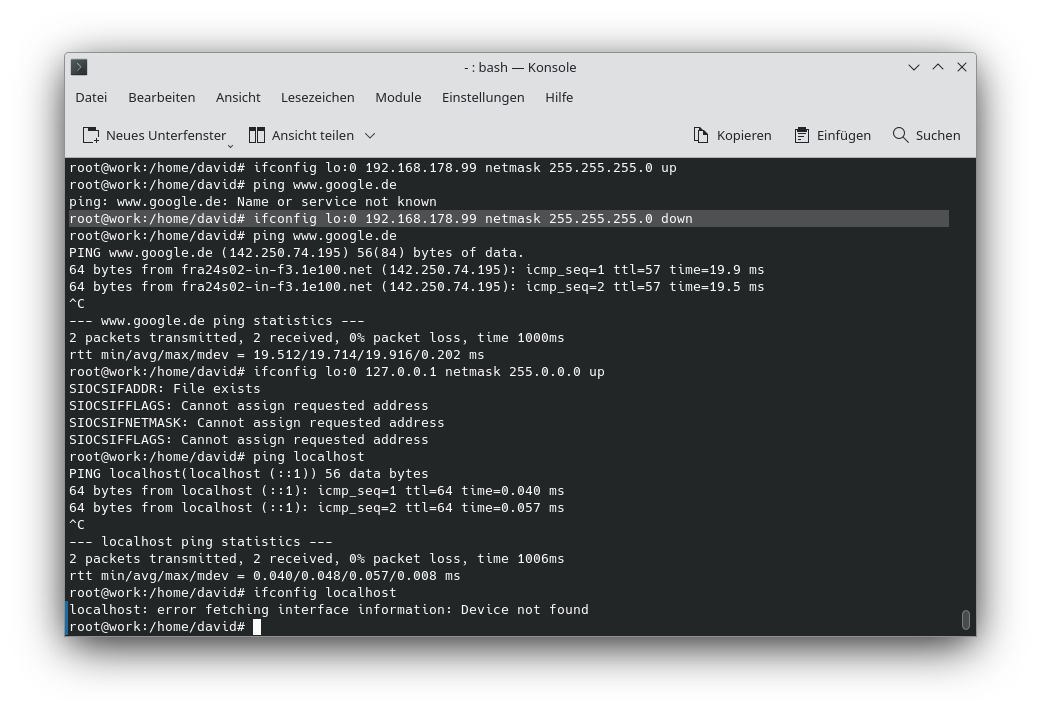The height and width of the screenshot is (713, 1041).
Task: Open the Lesezeichen menu
Action: [x=317, y=97]
